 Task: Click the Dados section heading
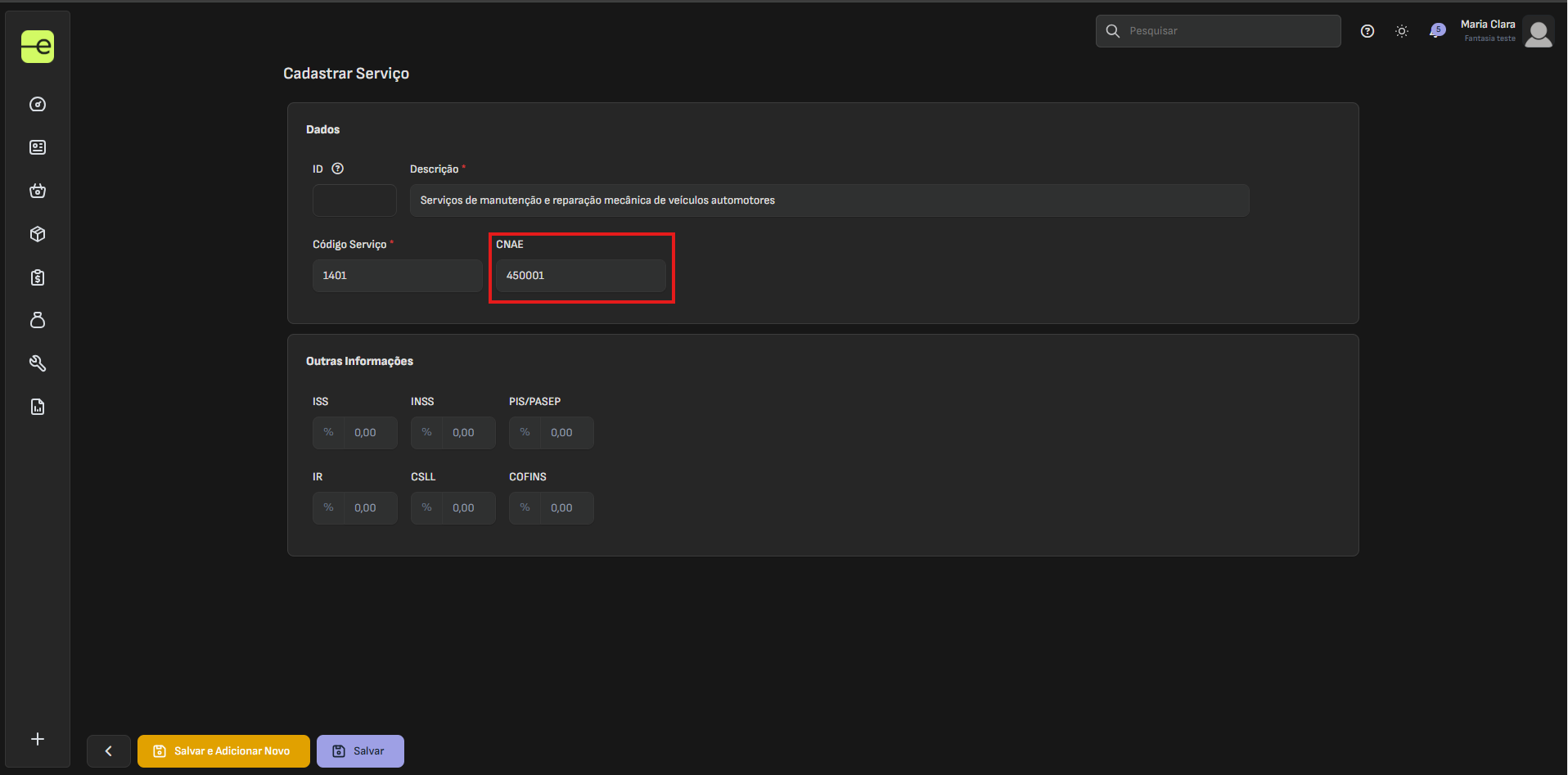point(322,129)
